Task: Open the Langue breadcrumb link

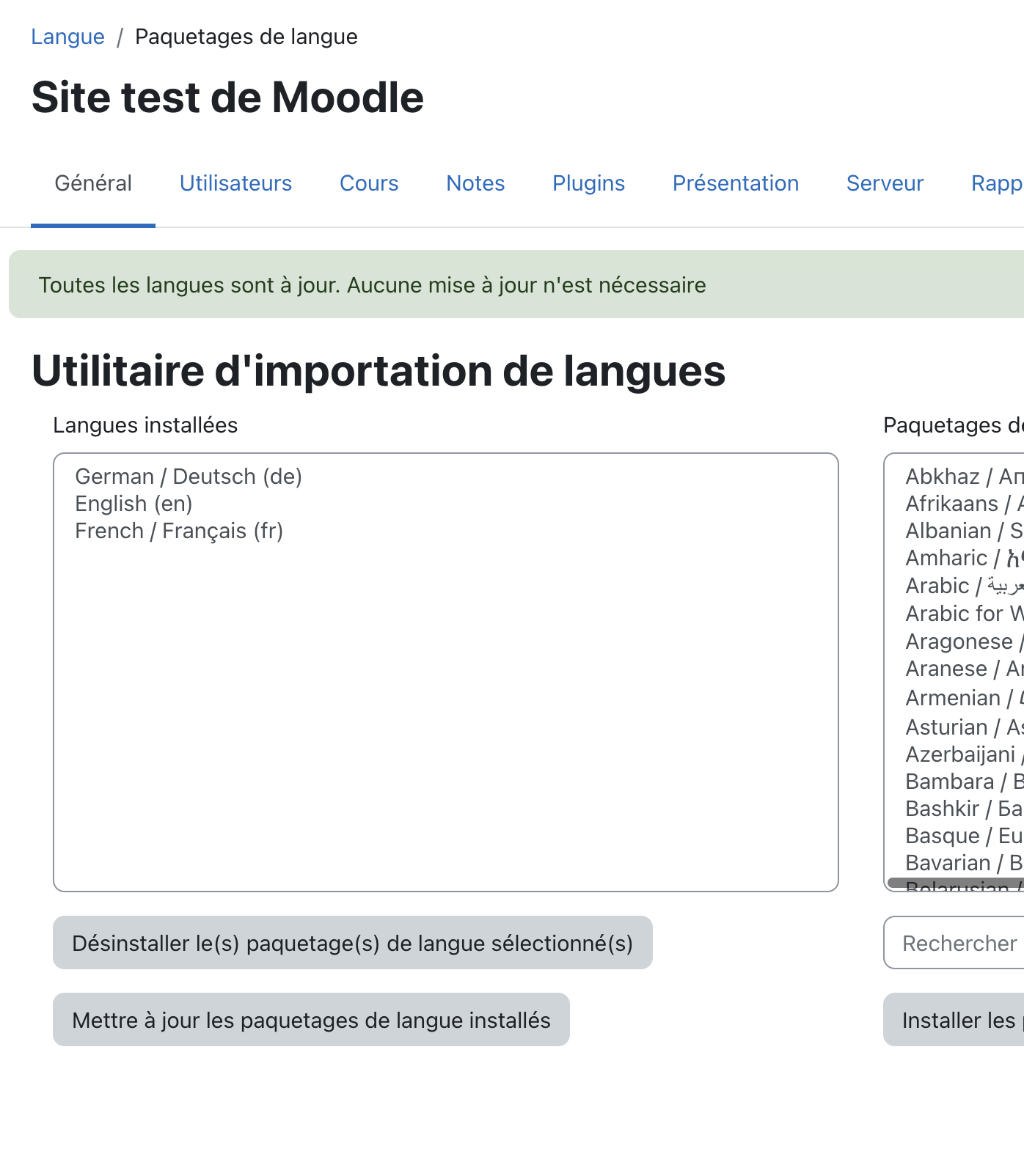Action: 67,37
